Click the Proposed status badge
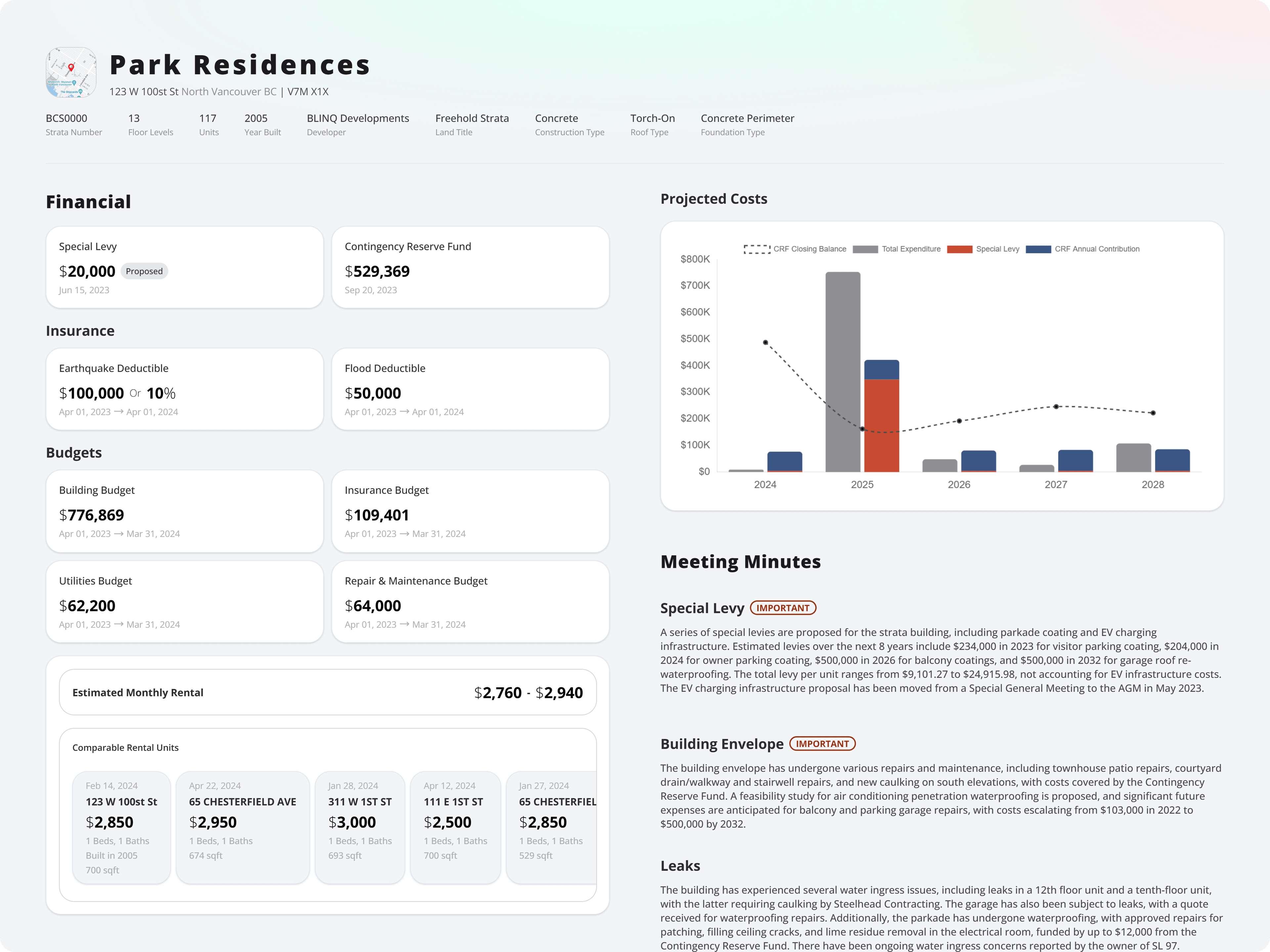Screen dimensions: 1270x952 pos(144,271)
